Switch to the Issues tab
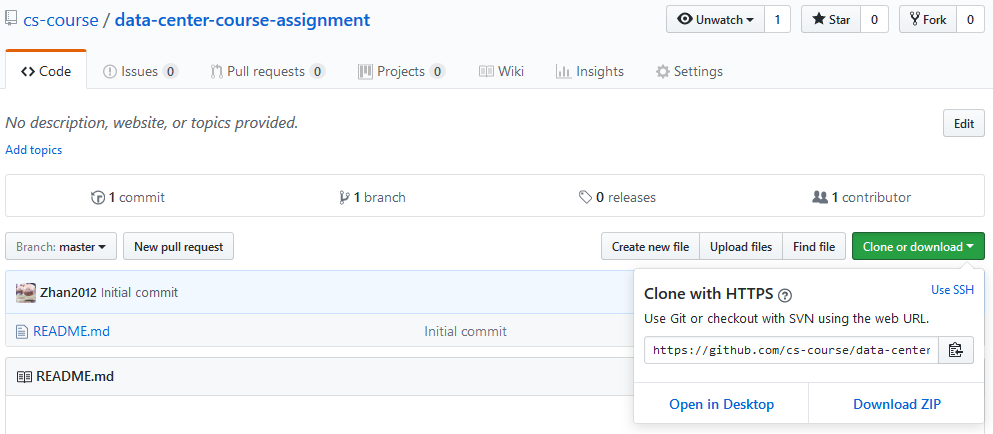This screenshot has height=434, width=993. [140, 71]
